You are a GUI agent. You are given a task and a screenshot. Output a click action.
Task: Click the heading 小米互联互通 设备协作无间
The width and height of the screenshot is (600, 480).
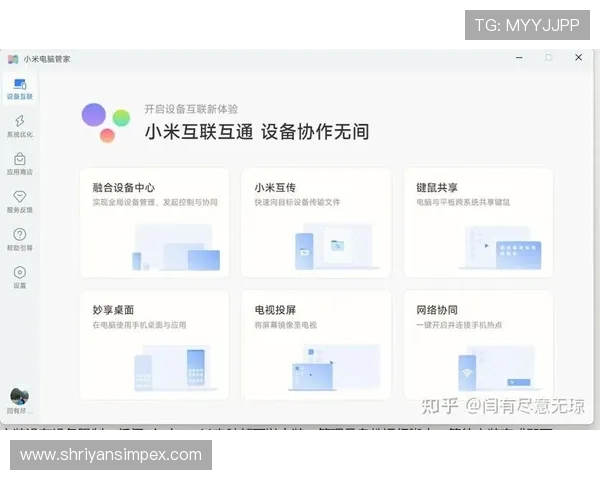257,132
